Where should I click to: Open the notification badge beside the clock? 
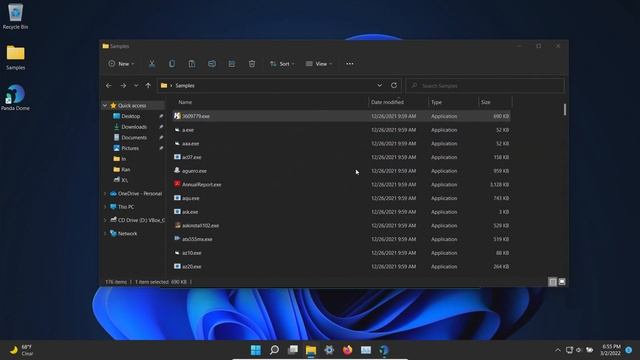pyautogui.click(x=629, y=350)
